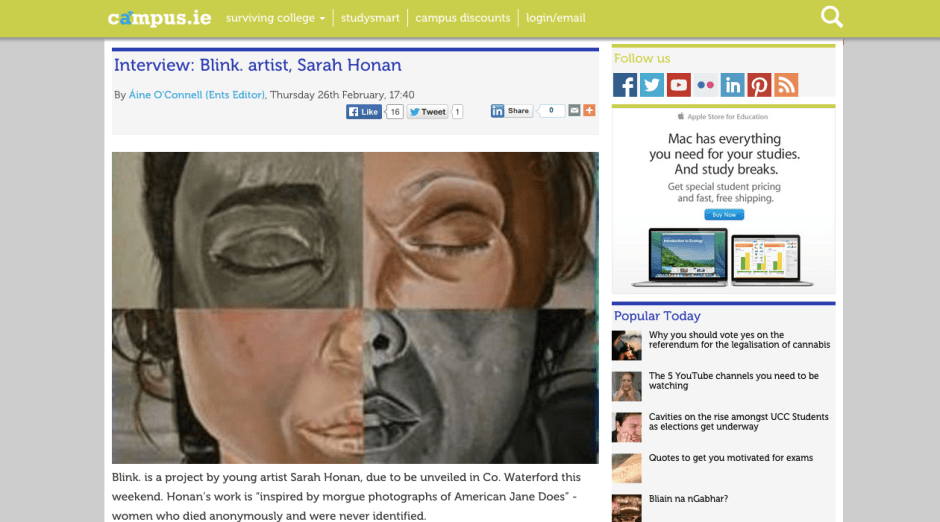Open the Twitter follow icon

(652, 85)
